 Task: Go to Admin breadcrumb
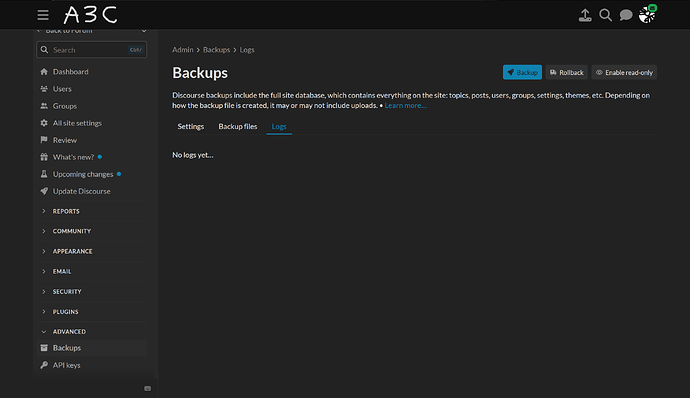183,50
